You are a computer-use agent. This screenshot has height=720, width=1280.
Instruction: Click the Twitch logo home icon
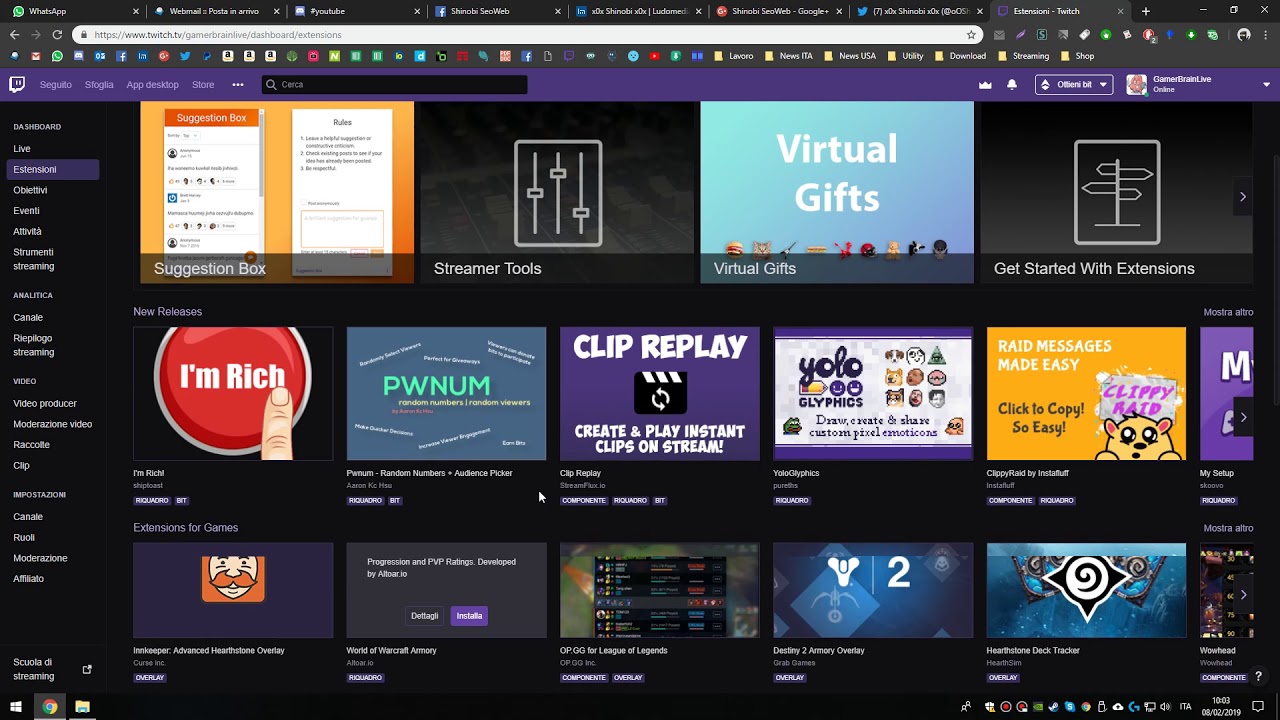pos(17,84)
